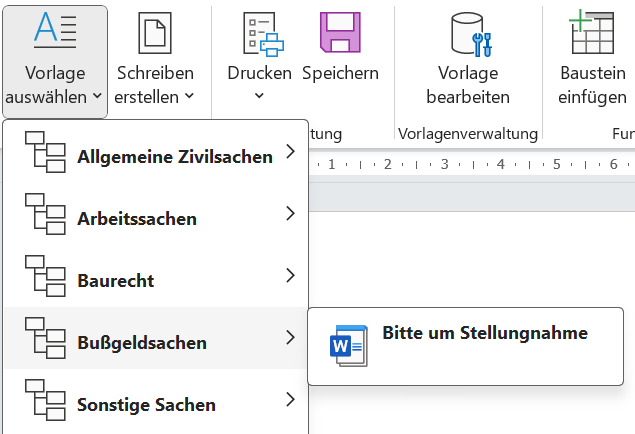
Task: Click the Schreiben erstellen document icon
Action: (x=155, y=30)
